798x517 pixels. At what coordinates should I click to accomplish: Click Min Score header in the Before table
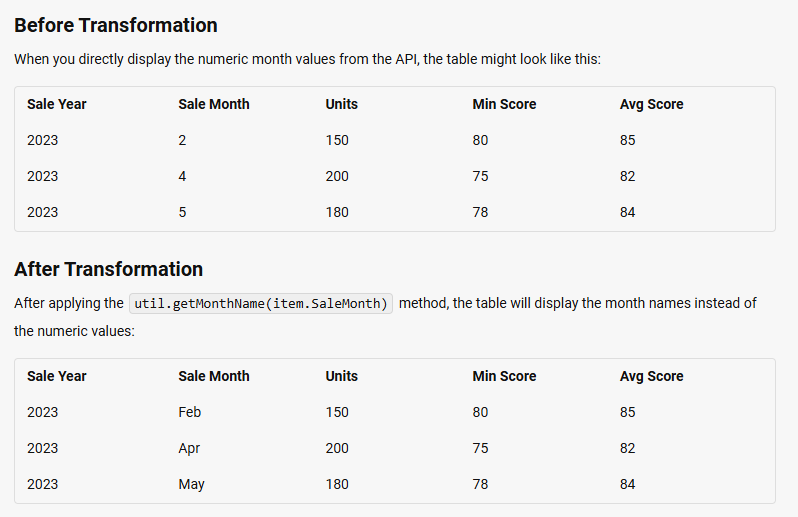(x=504, y=104)
